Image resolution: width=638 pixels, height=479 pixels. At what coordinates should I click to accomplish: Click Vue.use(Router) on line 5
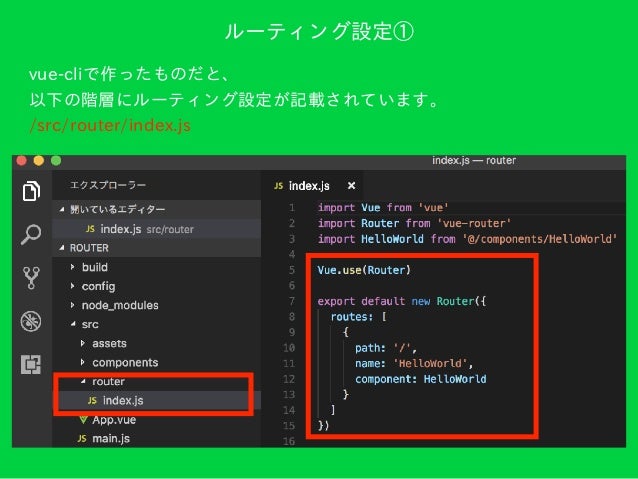coord(364,270)
